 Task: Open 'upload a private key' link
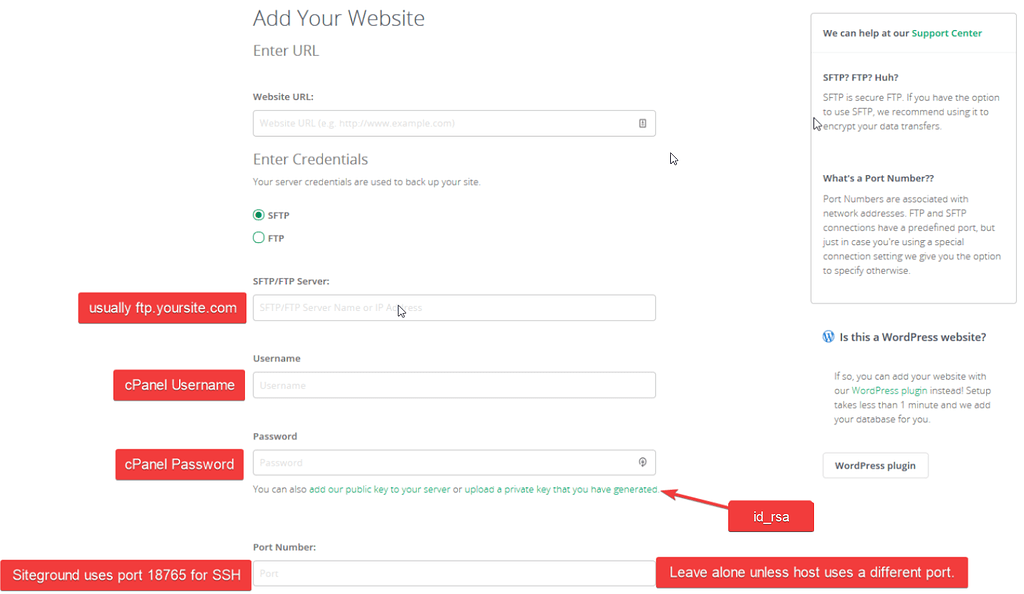[x=507, y=490]
